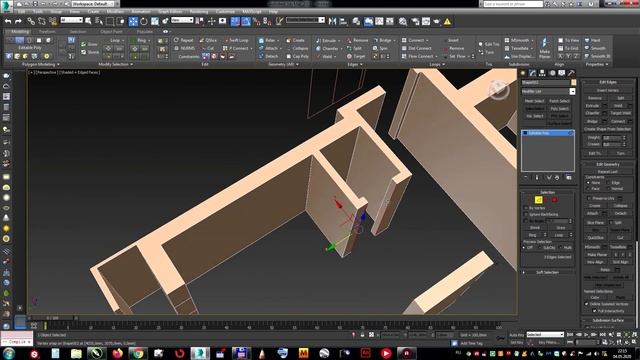This screenshot has width=640, height=360.
Task: Click the Swift Loop ribbon tool
Action: [236, 40]
